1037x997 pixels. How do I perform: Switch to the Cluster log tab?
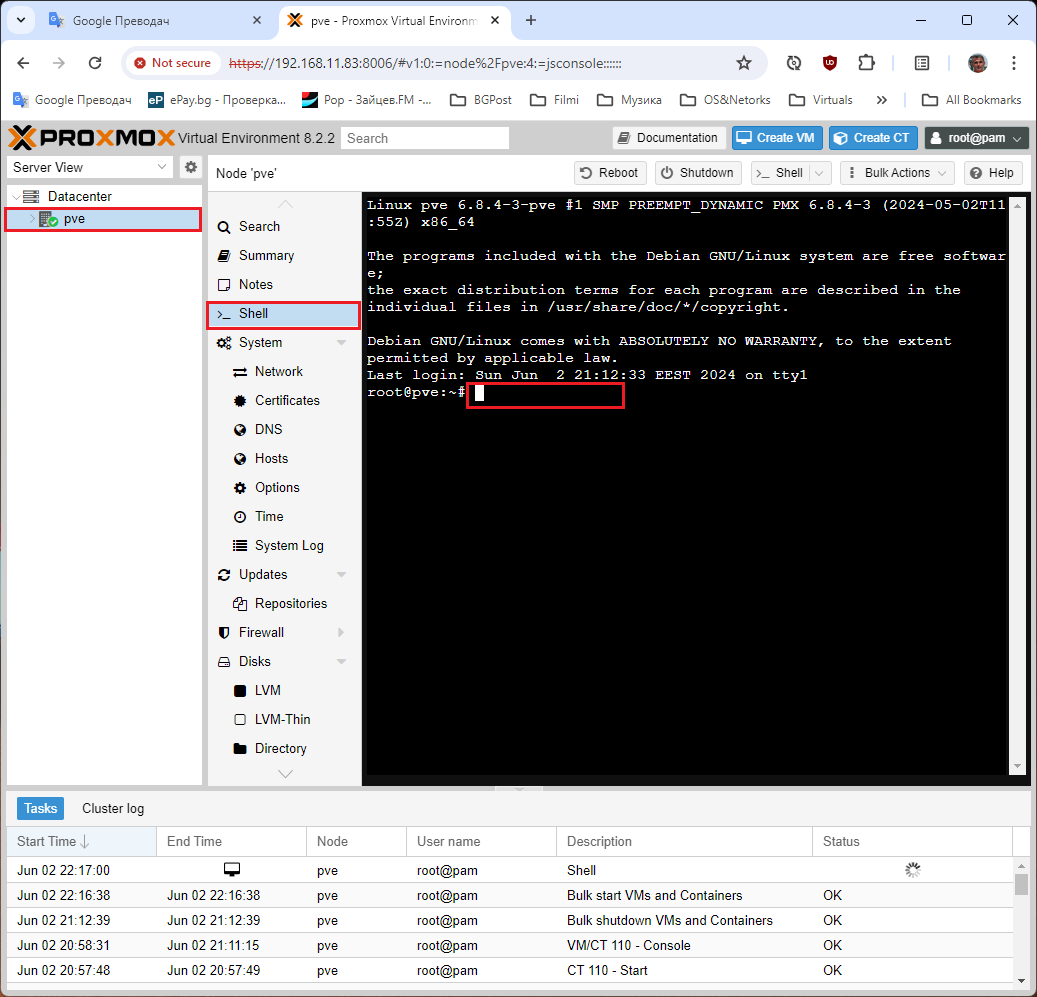coord(113,809)
